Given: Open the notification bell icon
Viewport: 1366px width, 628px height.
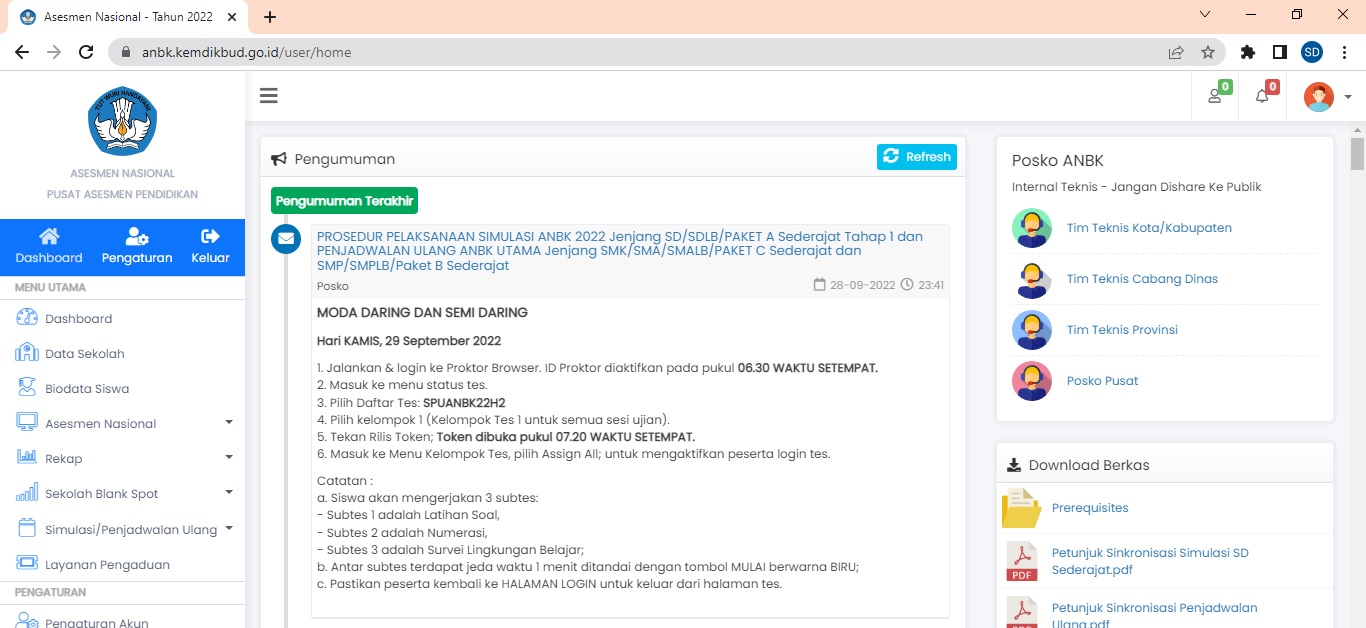Looking at the screenshot, I should coord(1262,96).
